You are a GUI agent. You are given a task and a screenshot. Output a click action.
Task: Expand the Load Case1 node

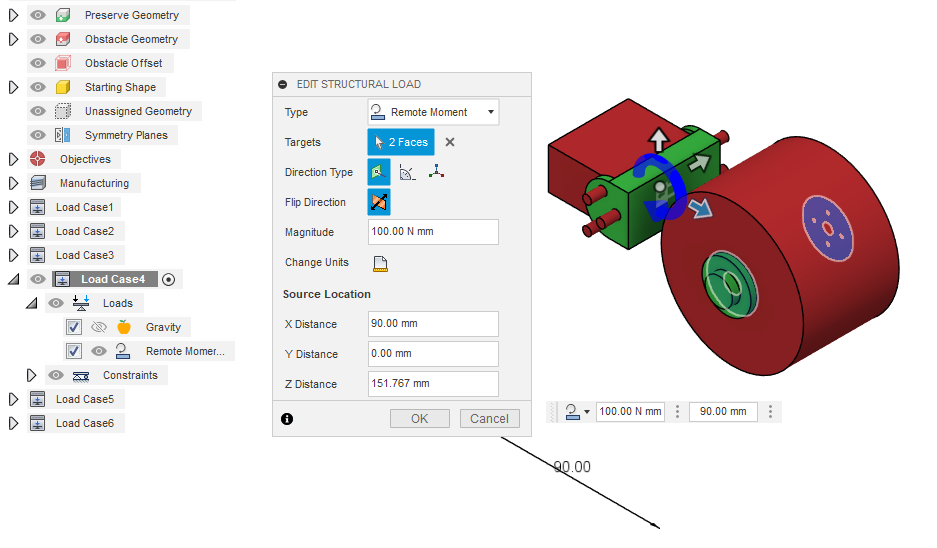click(x=13, y=207)
